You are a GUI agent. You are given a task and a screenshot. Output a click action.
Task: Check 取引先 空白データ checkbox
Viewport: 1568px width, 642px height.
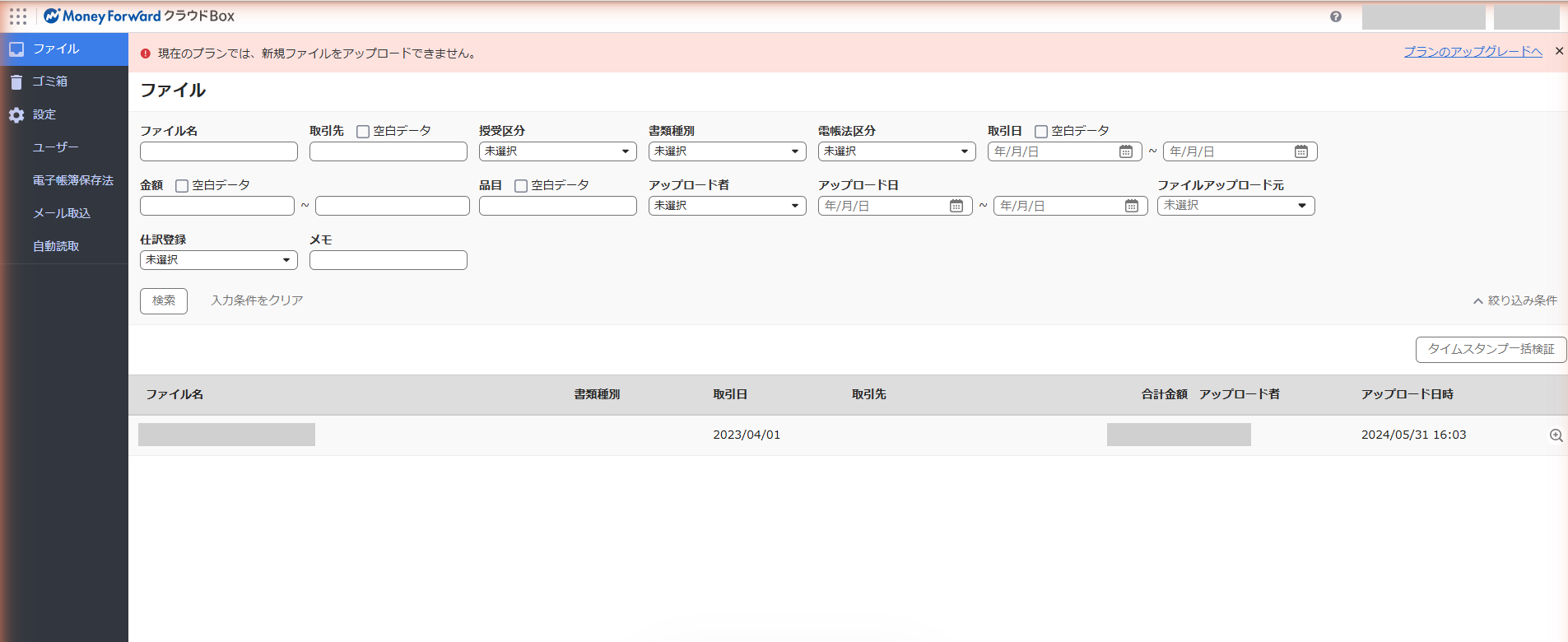pyautogui.click(x=363, y=132)
